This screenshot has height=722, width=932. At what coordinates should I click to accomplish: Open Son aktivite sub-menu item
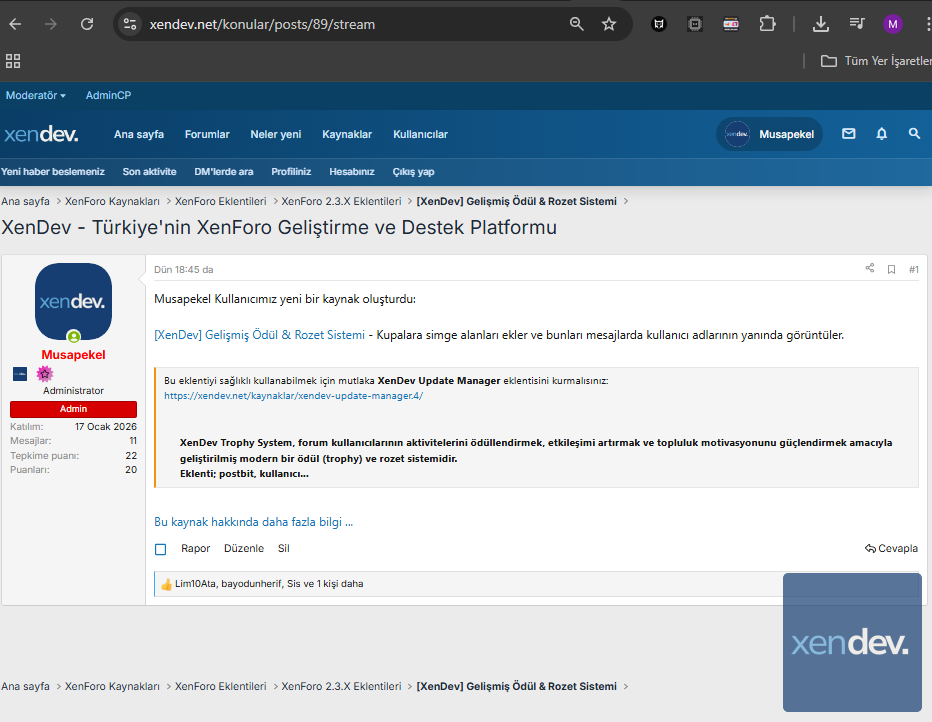point(149,172)
